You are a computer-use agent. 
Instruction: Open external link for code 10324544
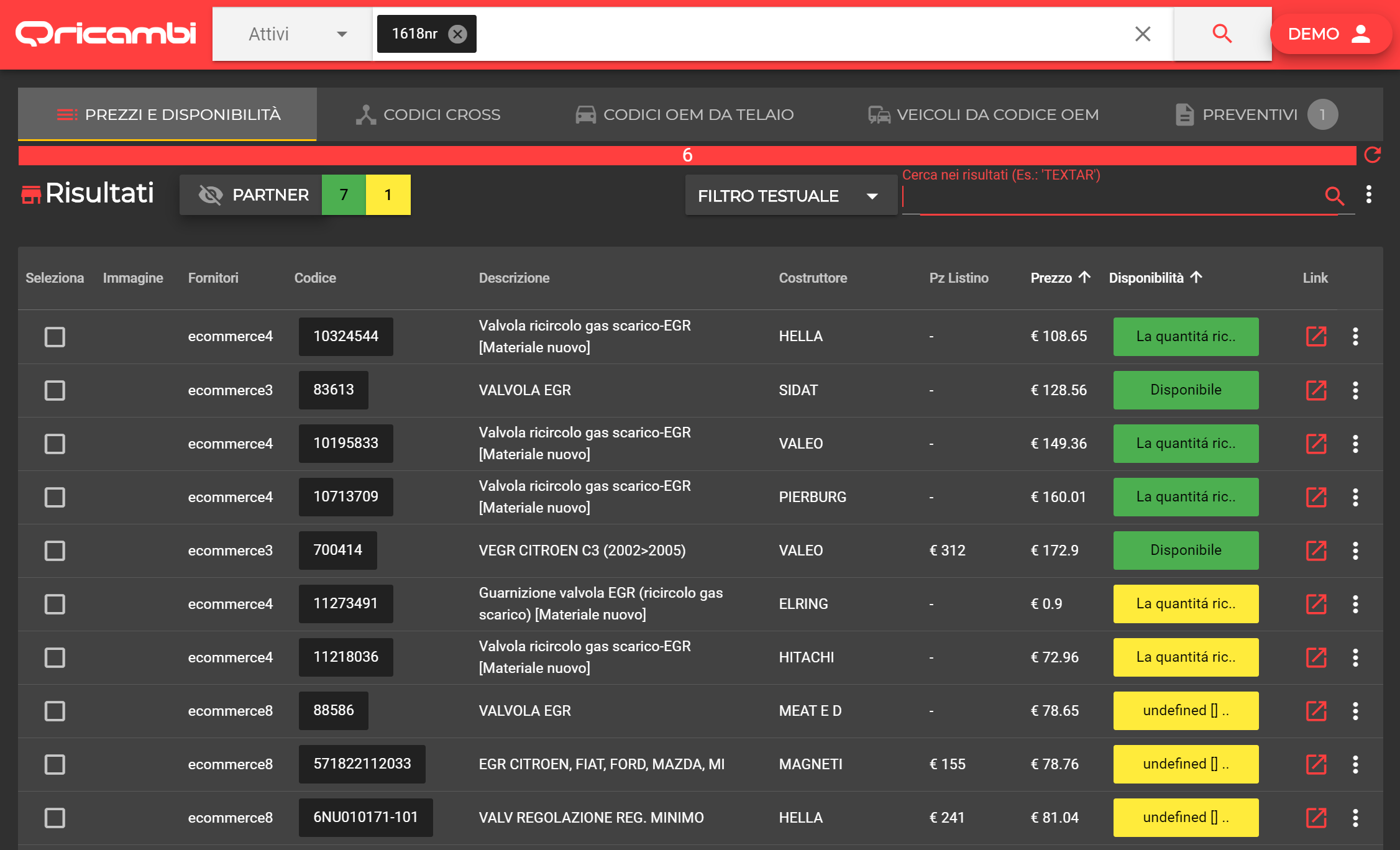pyautogui.click(x=1316, y=336)
